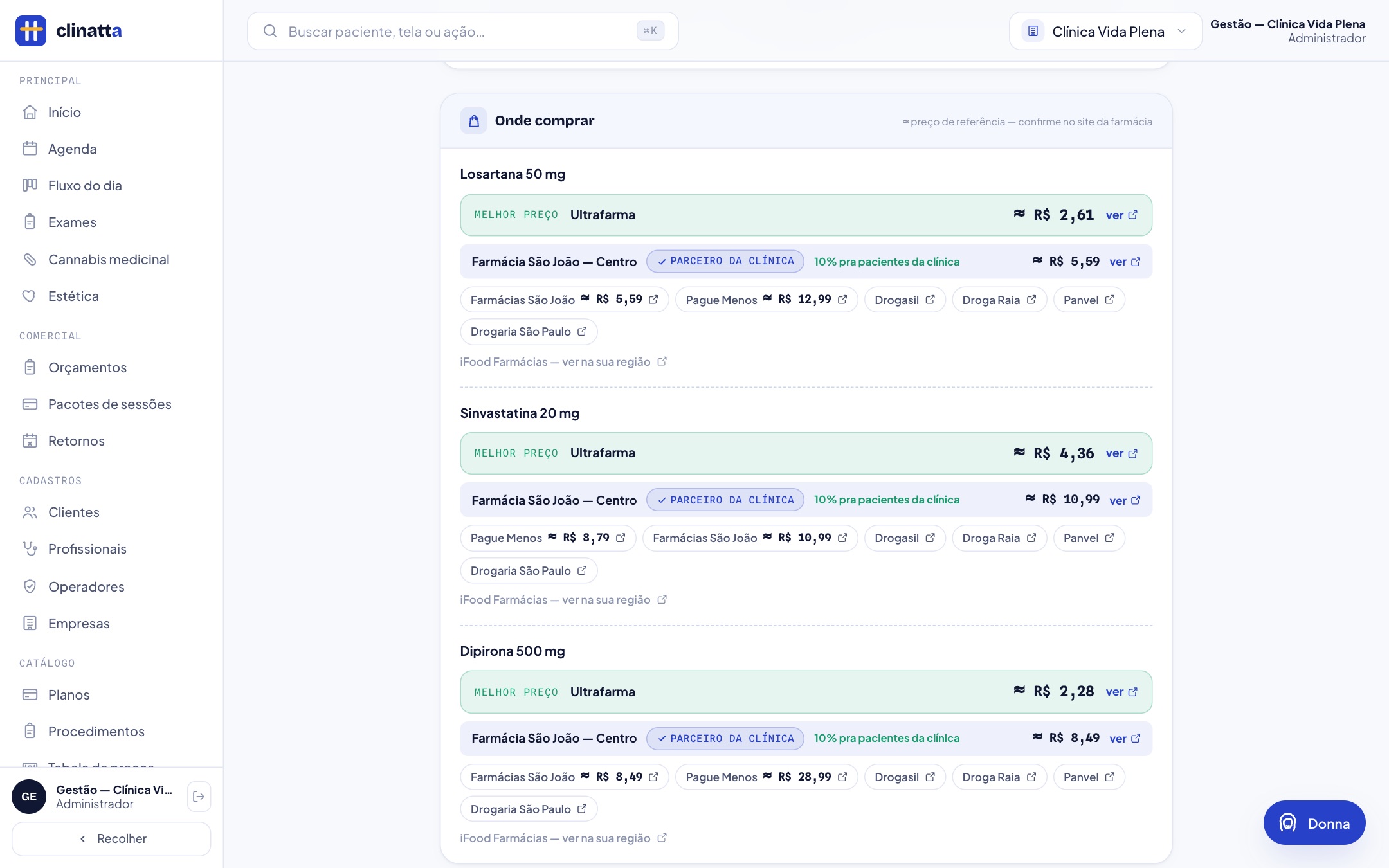
Task: Click the Operadores shield icon
Action: [30, 587]
